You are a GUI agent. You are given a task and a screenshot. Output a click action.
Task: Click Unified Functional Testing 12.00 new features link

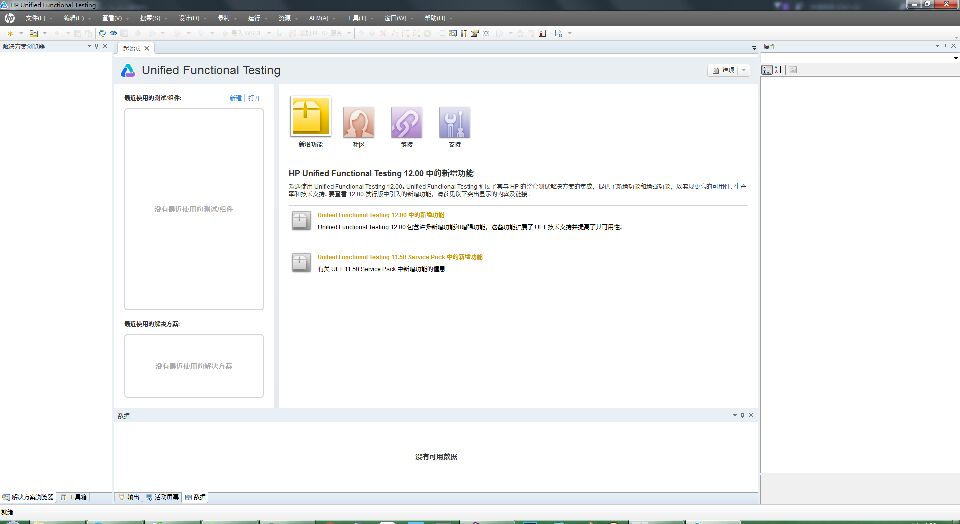click(381, 215)
